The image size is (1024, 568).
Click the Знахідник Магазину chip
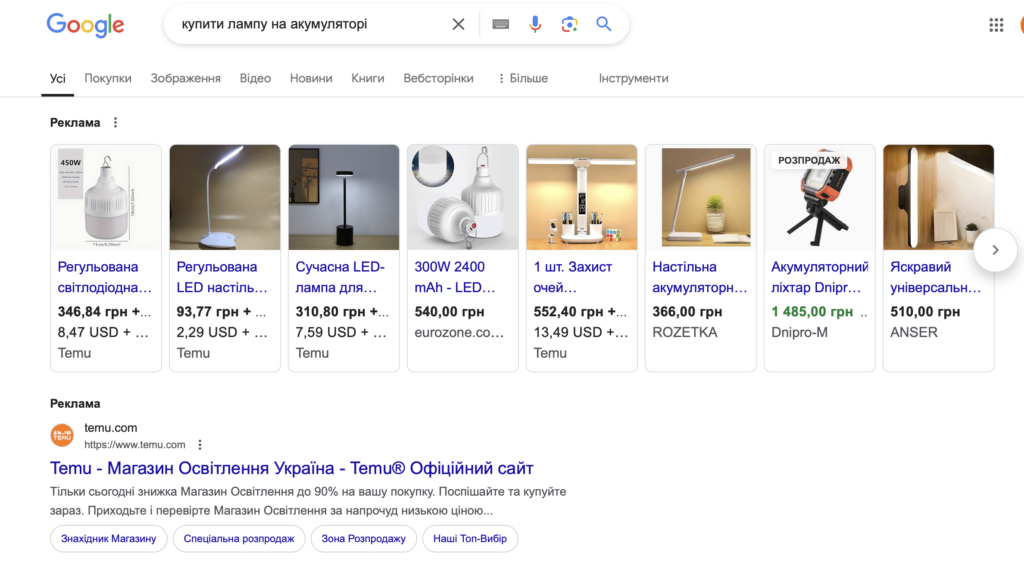click(108, 539)
